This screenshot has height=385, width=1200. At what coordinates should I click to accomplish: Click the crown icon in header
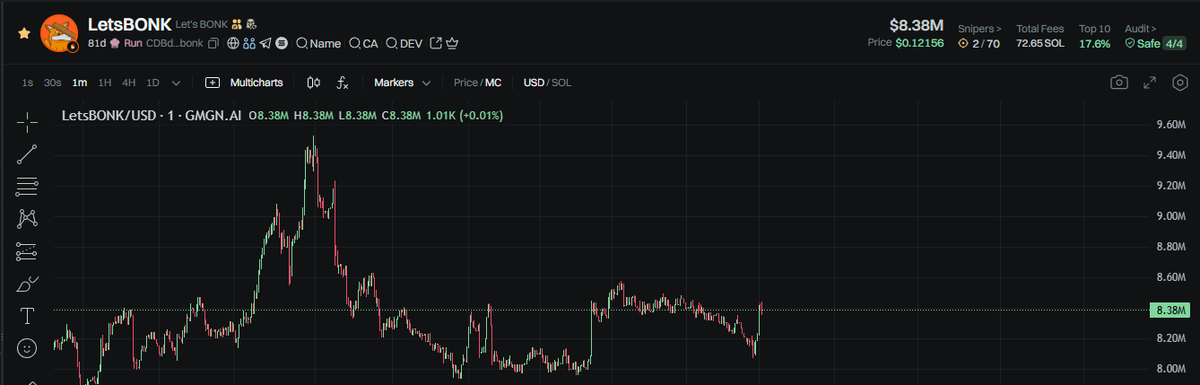(x=452, y=43)
